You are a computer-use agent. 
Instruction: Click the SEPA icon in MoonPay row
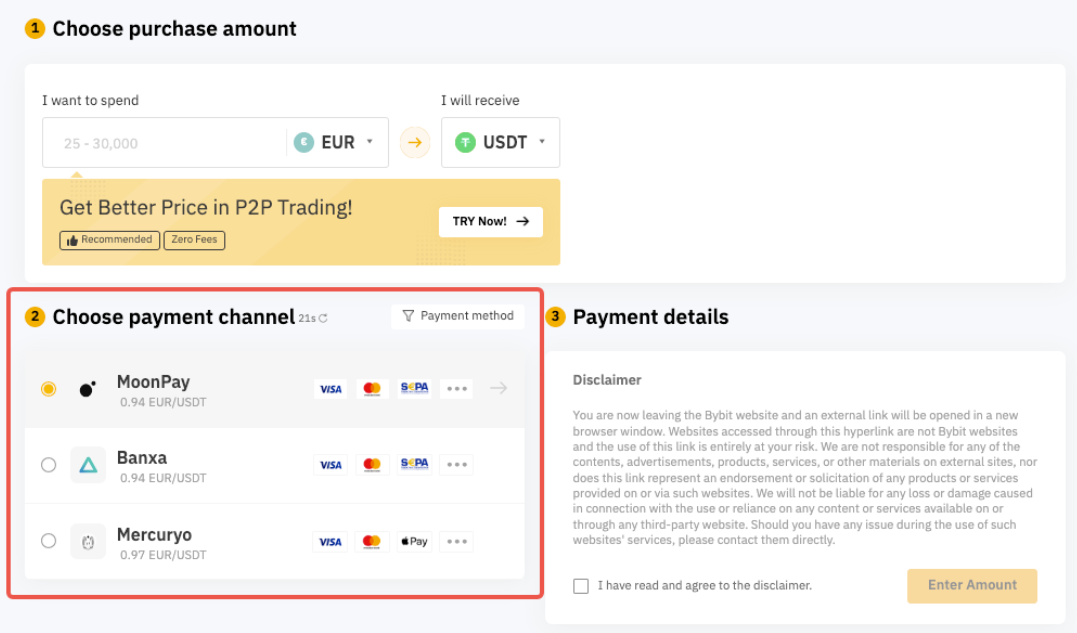point(414,389)
